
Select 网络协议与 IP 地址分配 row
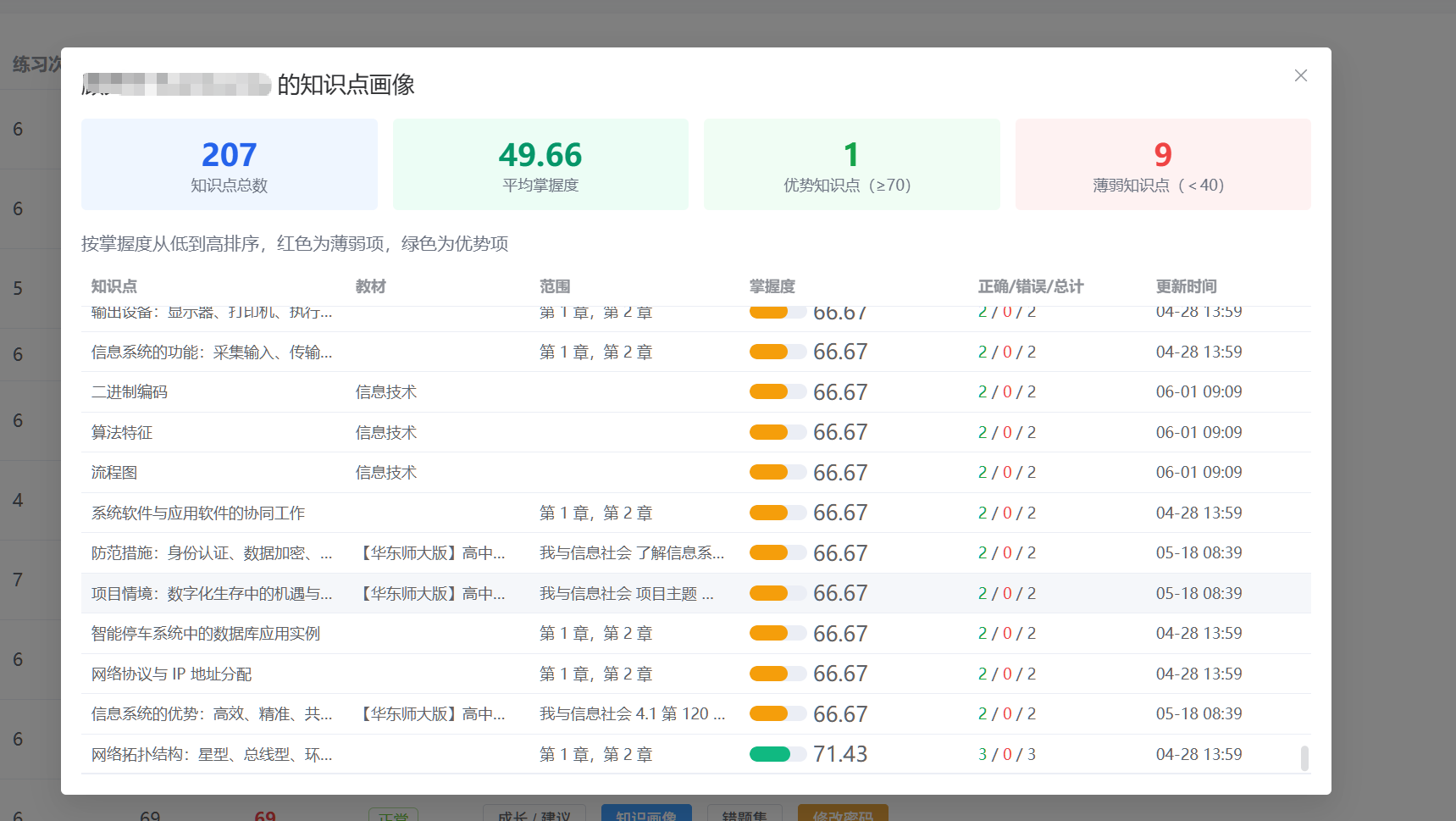pyautogui.click(x=696, y=674)
